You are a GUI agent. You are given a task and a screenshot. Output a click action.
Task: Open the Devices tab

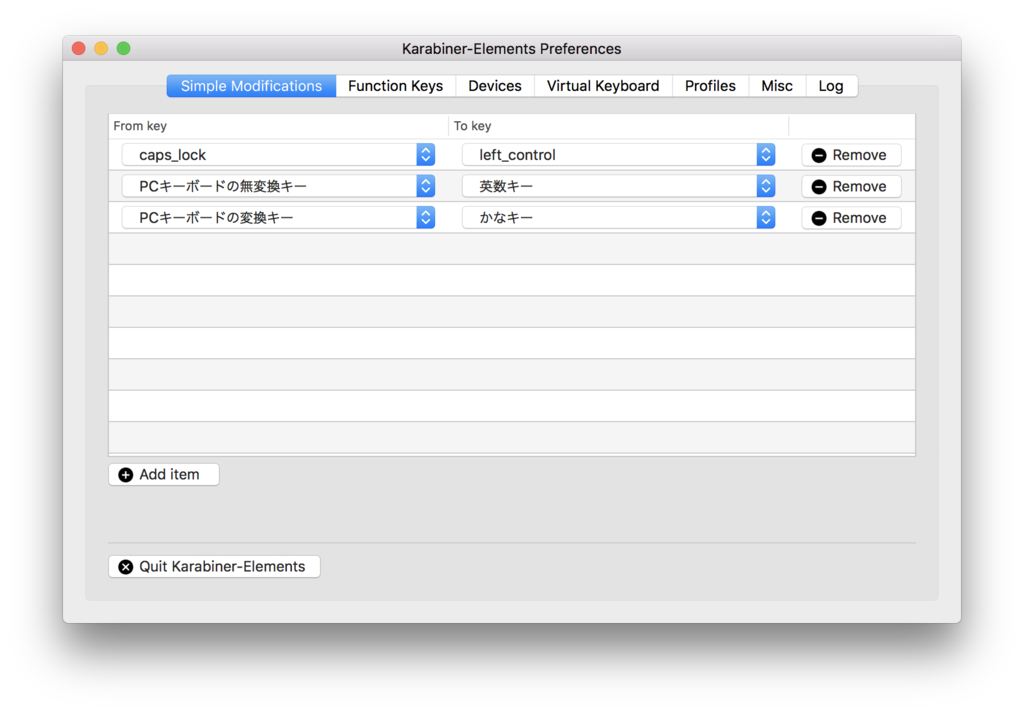tap(494, 86)
